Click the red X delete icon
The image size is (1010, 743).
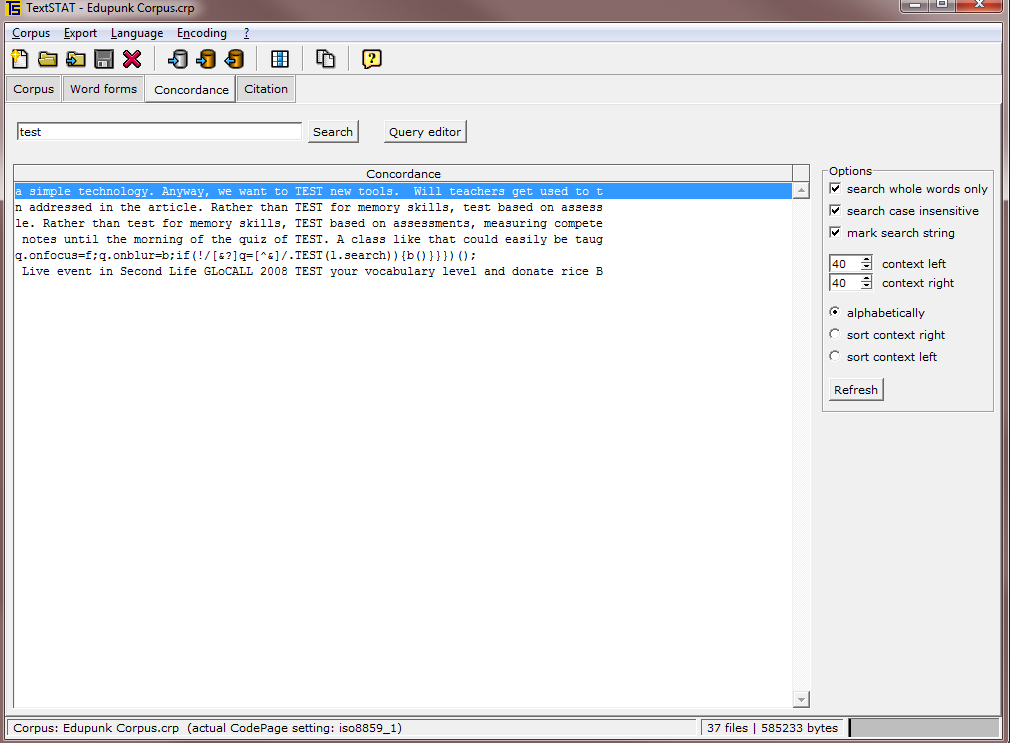pyautogui.click(x=132, y=59)
